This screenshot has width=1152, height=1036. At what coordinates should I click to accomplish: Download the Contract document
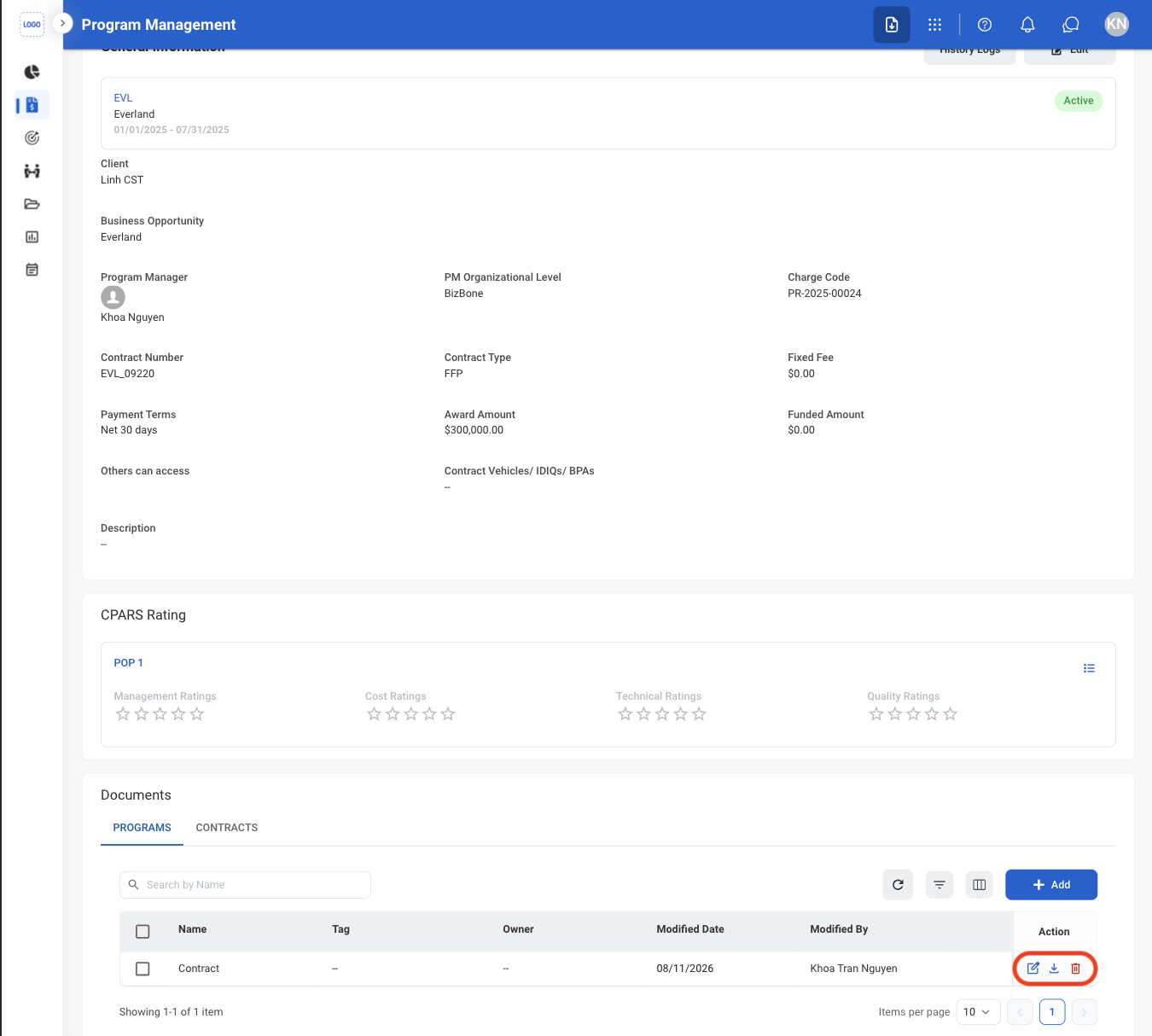[x=1054, y=969]
